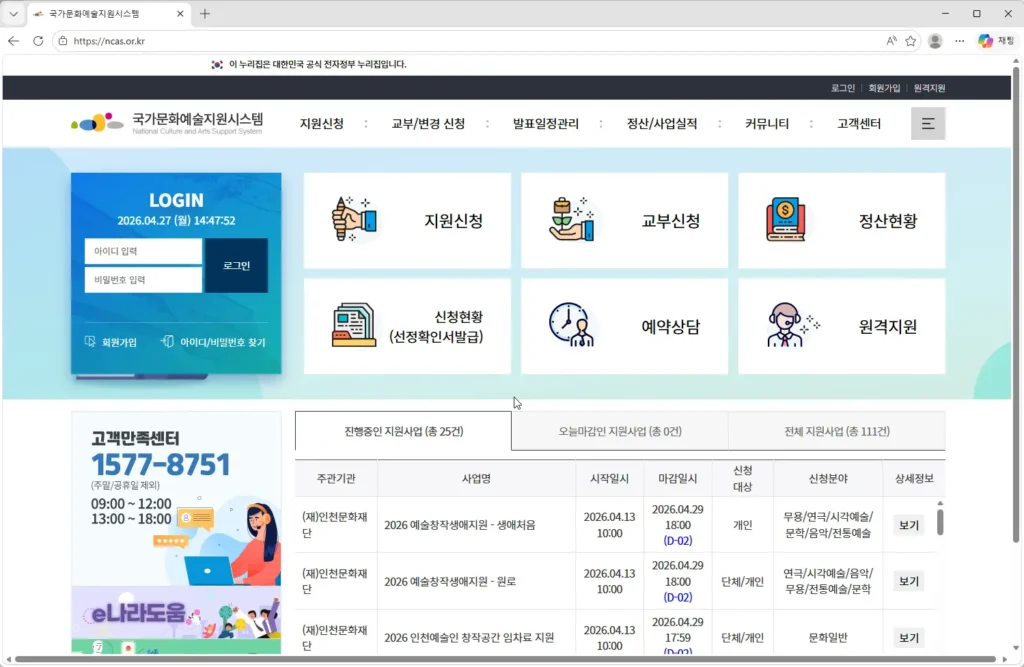Image resolution: width=1024 pixels, height=667 pixels.
Task: Open the 발표일정관리 navigation menu
Action: point(545,123)
